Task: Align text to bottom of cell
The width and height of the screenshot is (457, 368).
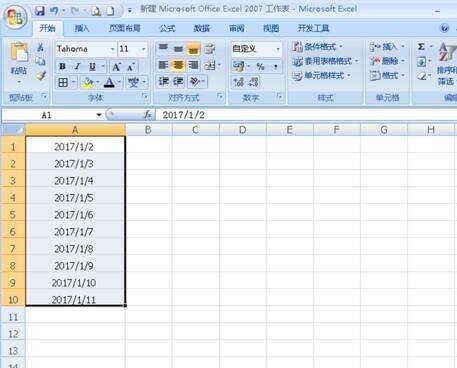Action: point(194,49)
